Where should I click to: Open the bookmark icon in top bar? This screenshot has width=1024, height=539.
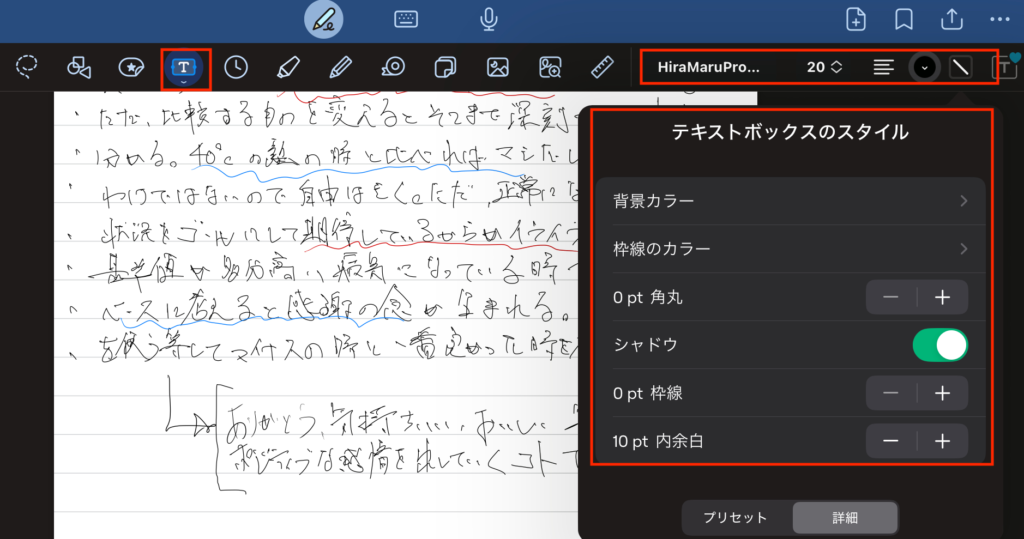tap(904, 19)
